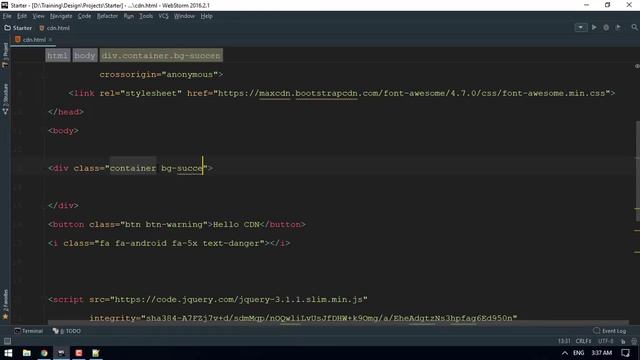Image resolution: width=640 pixels, height=360 pixels.
Task: Open the red recorder app in taskbar
Action: point(79,353)
